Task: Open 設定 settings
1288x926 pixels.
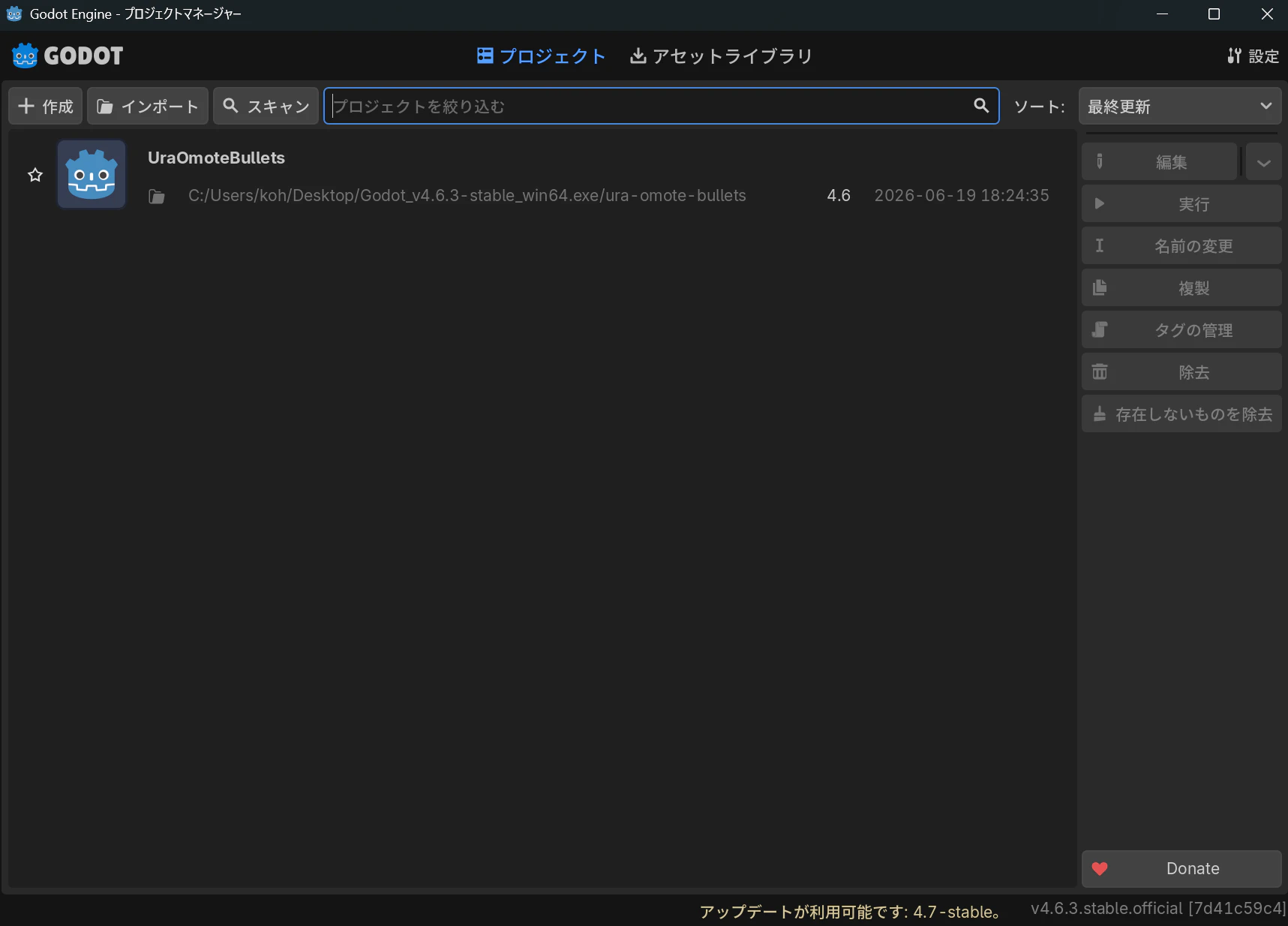Action: [x=1253, y=56]
